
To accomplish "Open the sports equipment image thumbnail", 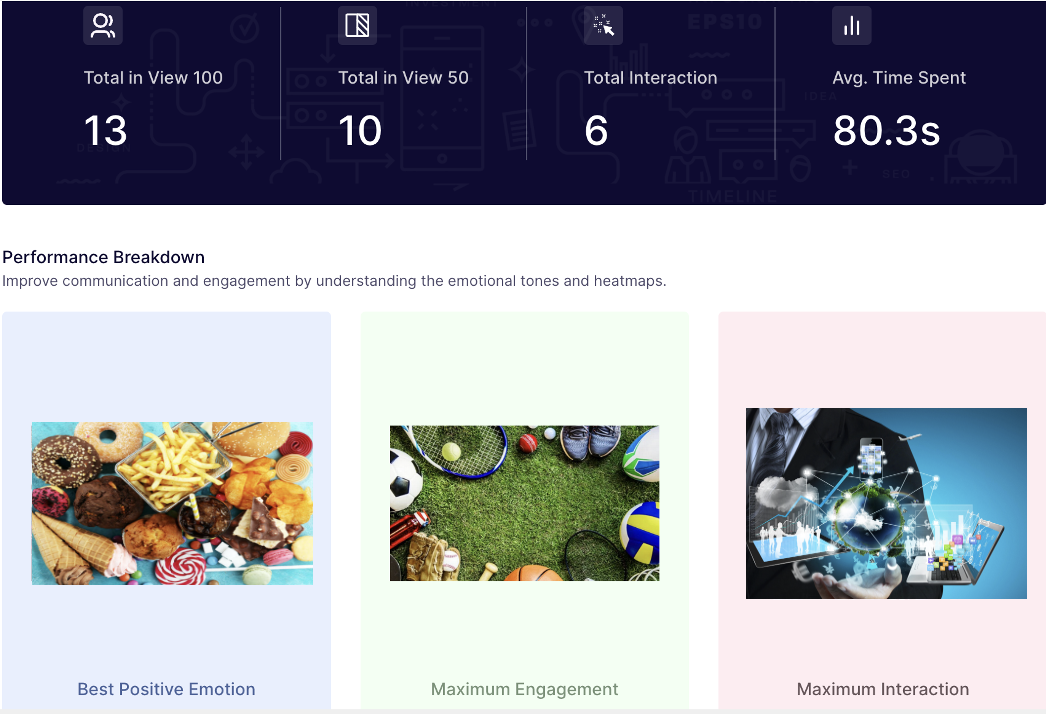I will pyautogui.click(x=524, y=503).
